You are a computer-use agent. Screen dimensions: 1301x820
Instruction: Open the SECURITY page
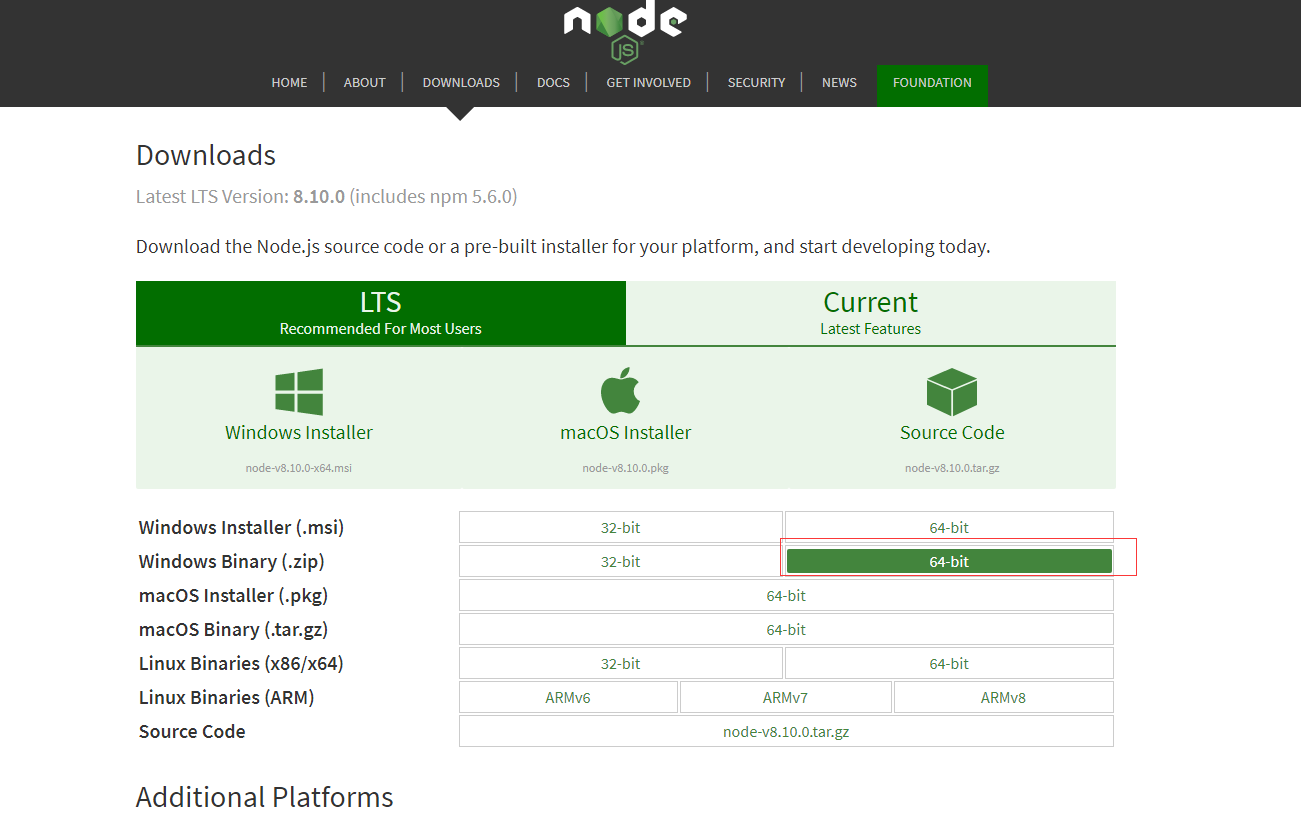(756, 82)
